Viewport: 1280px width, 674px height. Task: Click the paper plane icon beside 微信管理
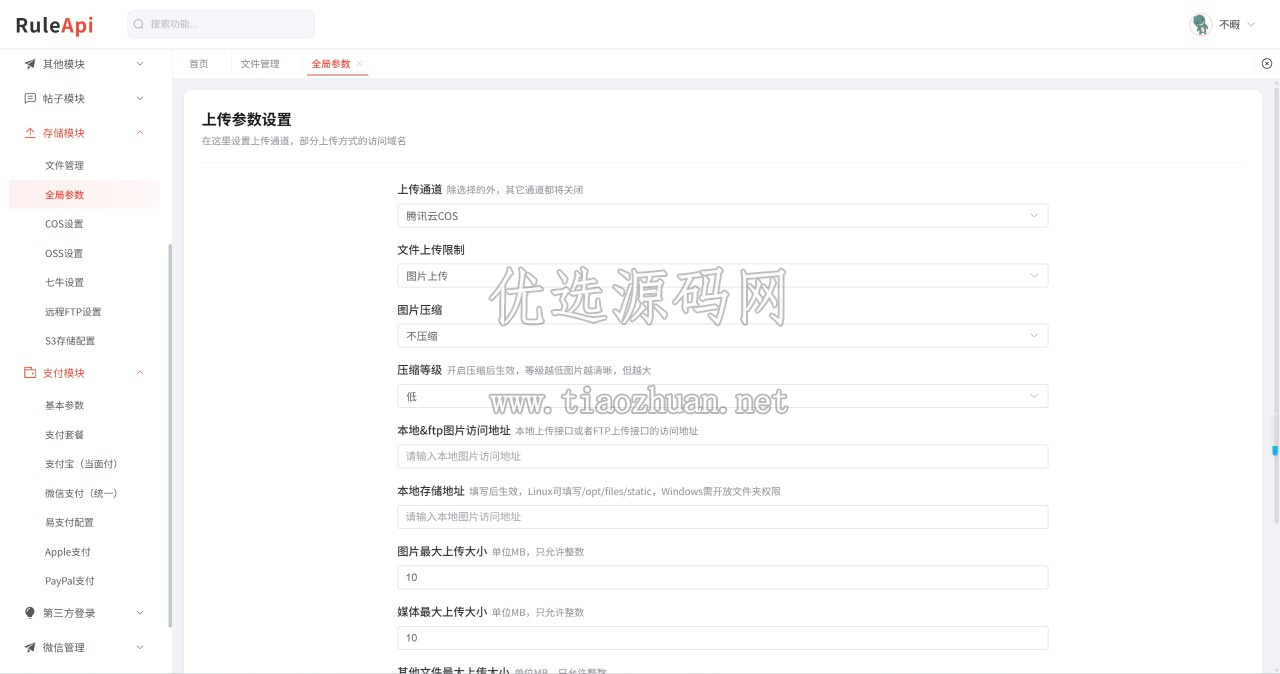(30, 647)
